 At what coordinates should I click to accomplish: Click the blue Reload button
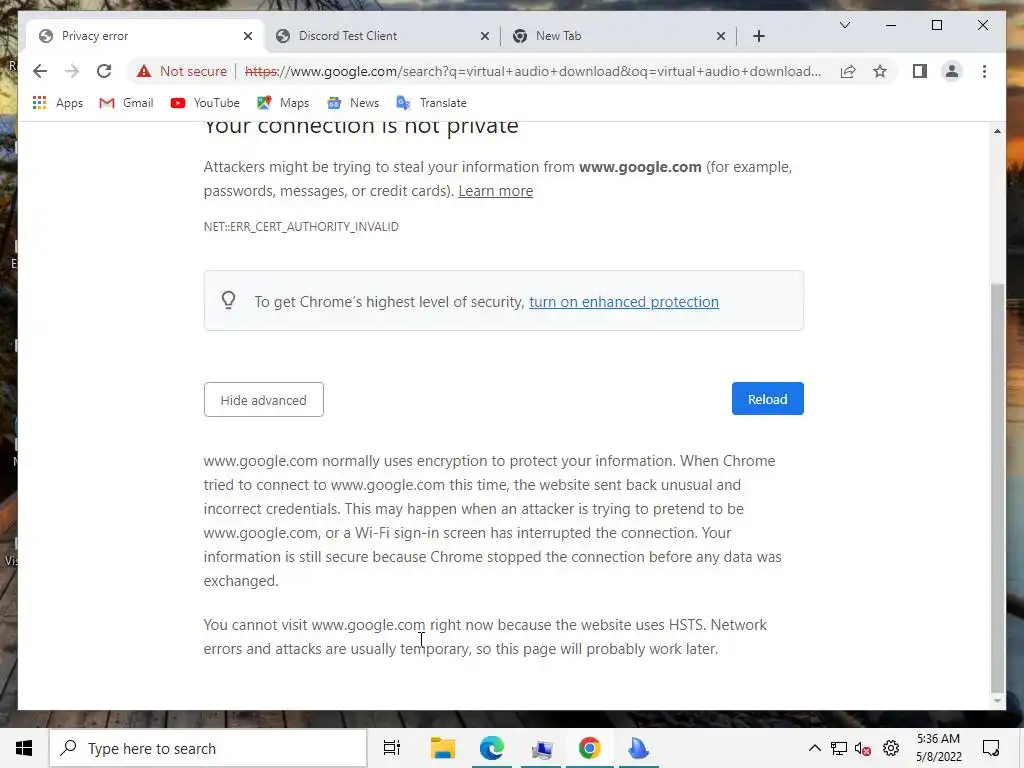point(767,399)
